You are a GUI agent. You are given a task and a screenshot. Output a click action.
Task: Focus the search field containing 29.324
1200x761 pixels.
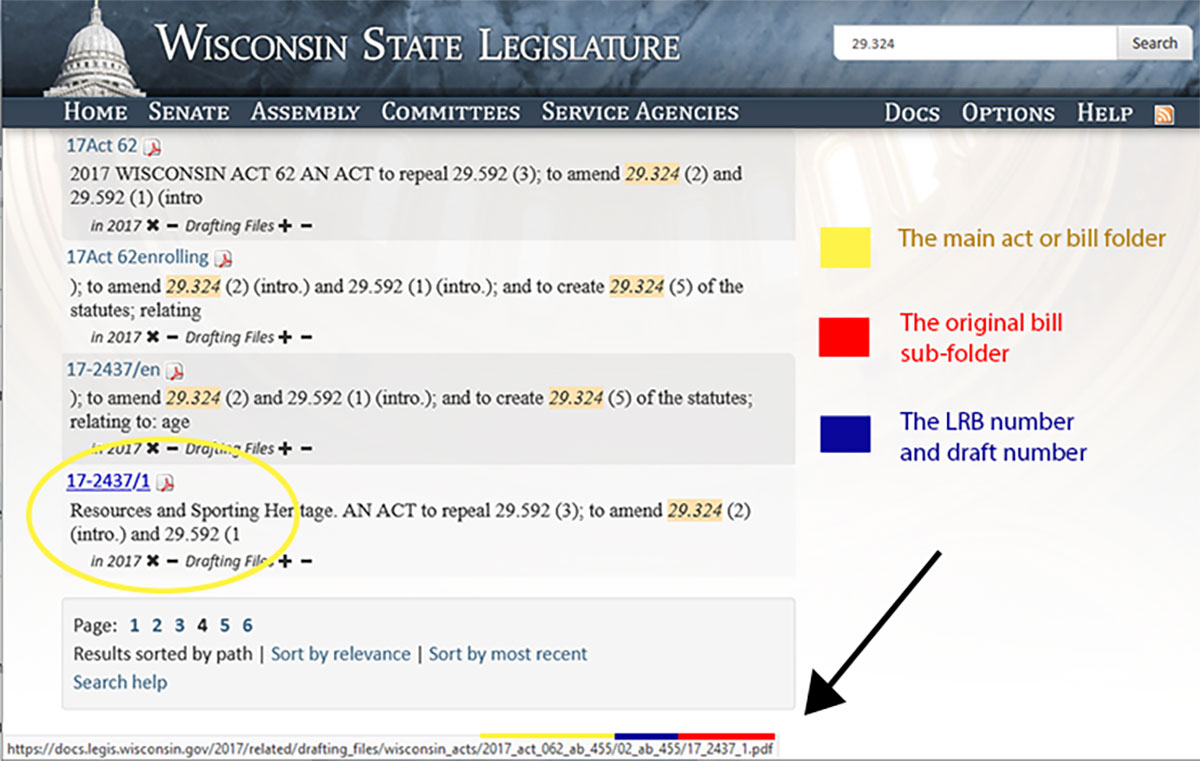coord(975,44)
